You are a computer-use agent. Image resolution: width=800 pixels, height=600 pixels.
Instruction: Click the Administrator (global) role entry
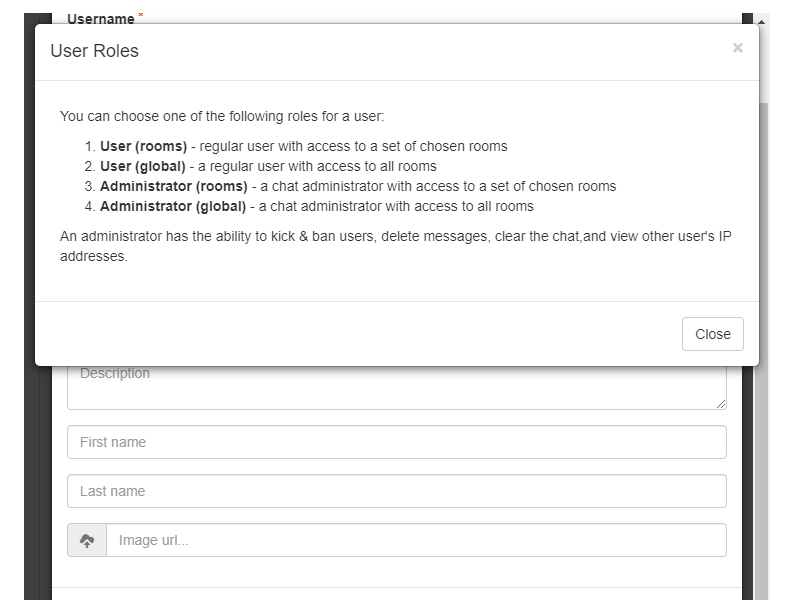click(316, 206)
